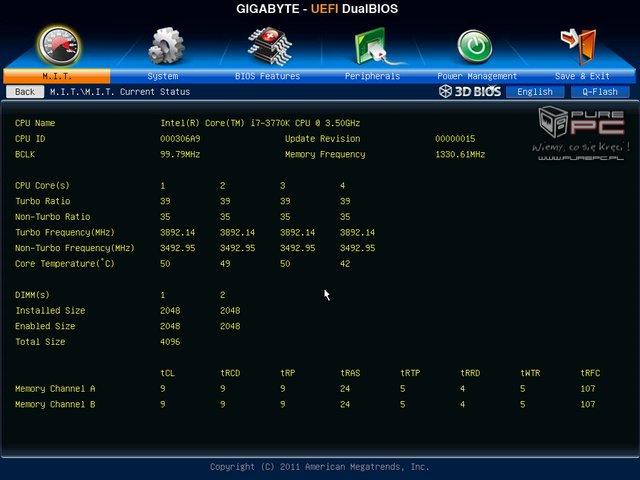Open the Power Management green power icon

pos(475,47)
